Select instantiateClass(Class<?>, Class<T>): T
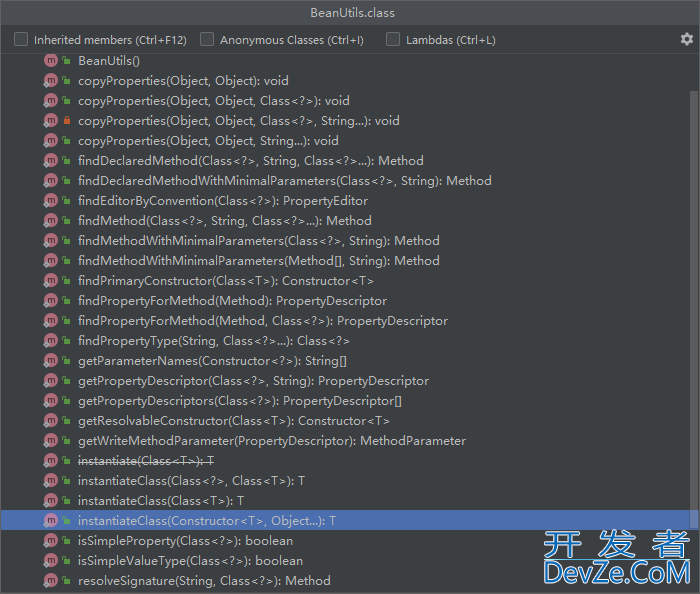This screenshot has height=594, width=700. click(345, 481)
